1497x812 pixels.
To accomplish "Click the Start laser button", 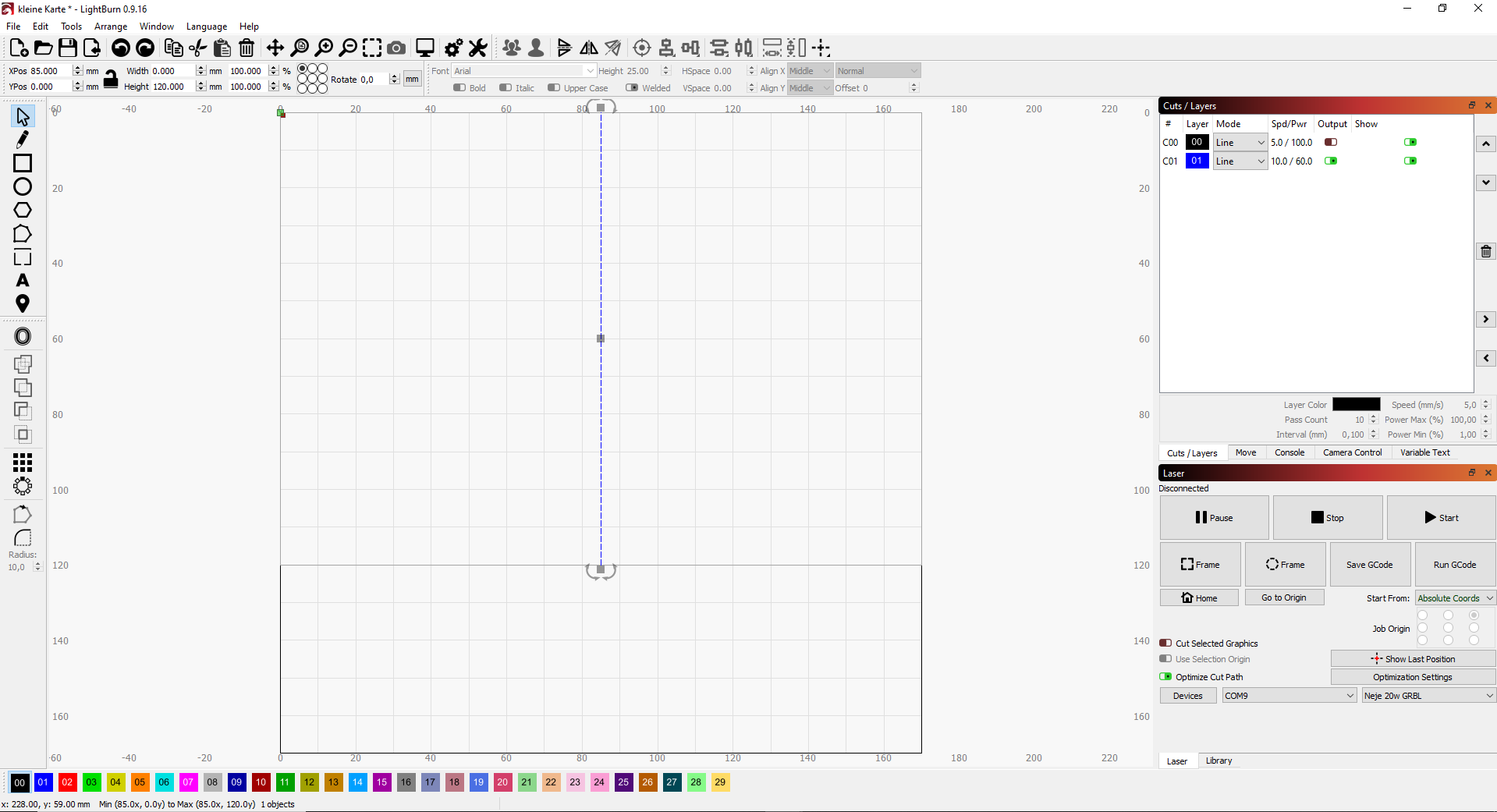I will (x=1442, y=517).
